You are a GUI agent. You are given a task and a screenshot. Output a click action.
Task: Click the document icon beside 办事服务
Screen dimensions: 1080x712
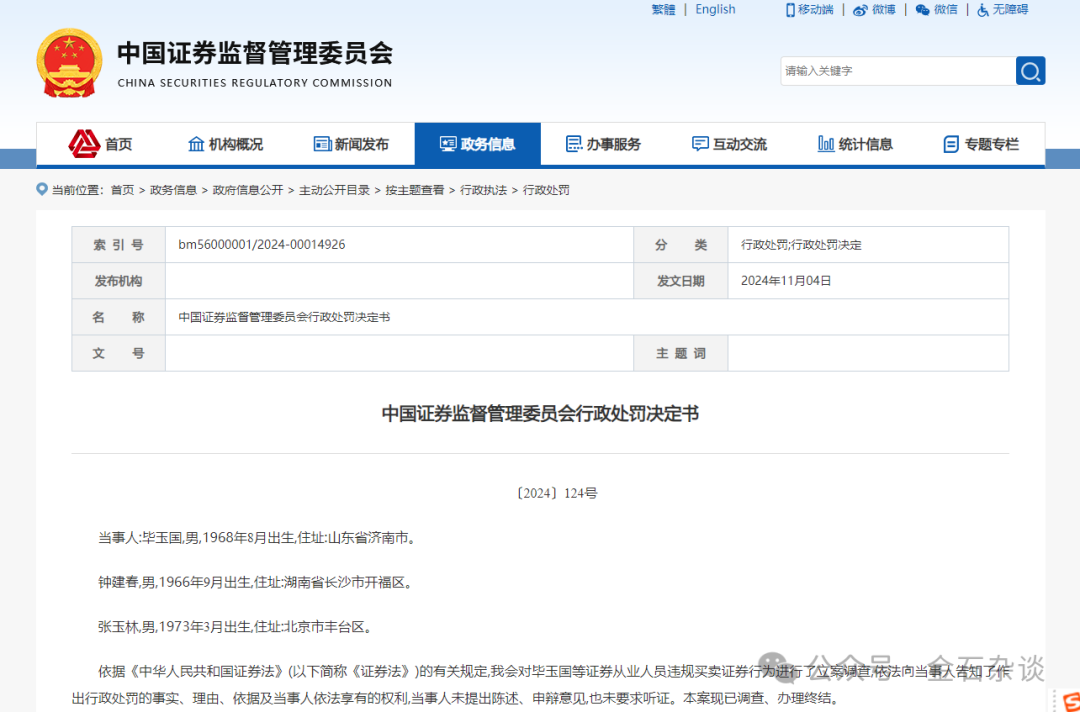tap(574, 144)
